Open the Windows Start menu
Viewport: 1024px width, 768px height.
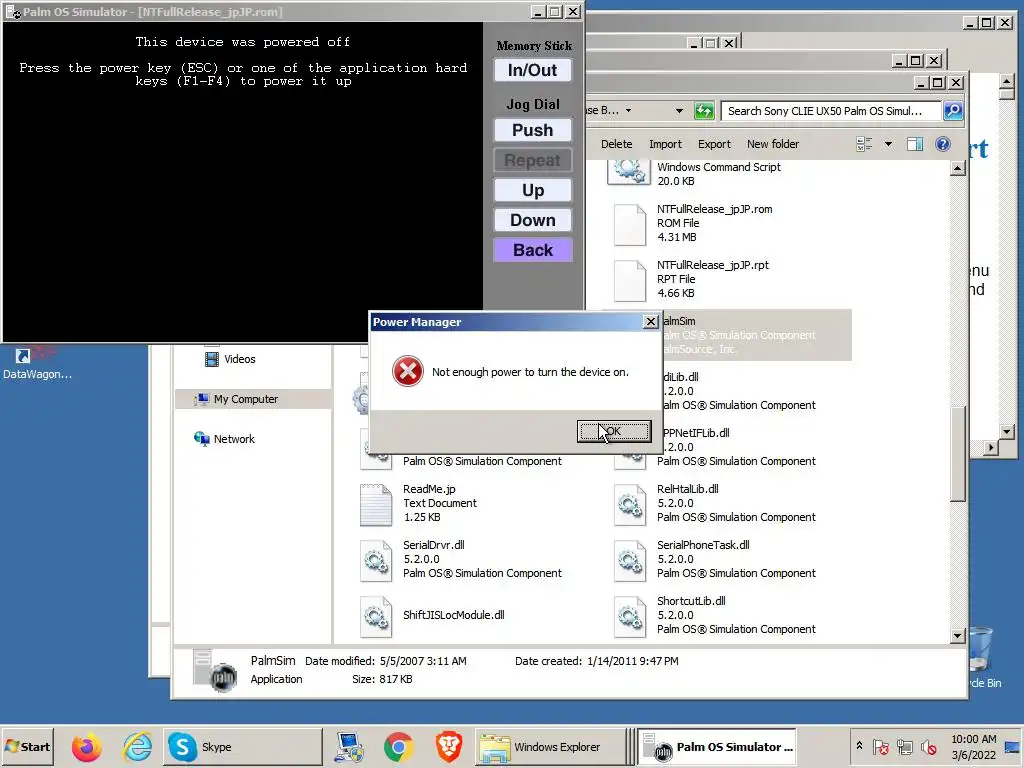point(27,746)
